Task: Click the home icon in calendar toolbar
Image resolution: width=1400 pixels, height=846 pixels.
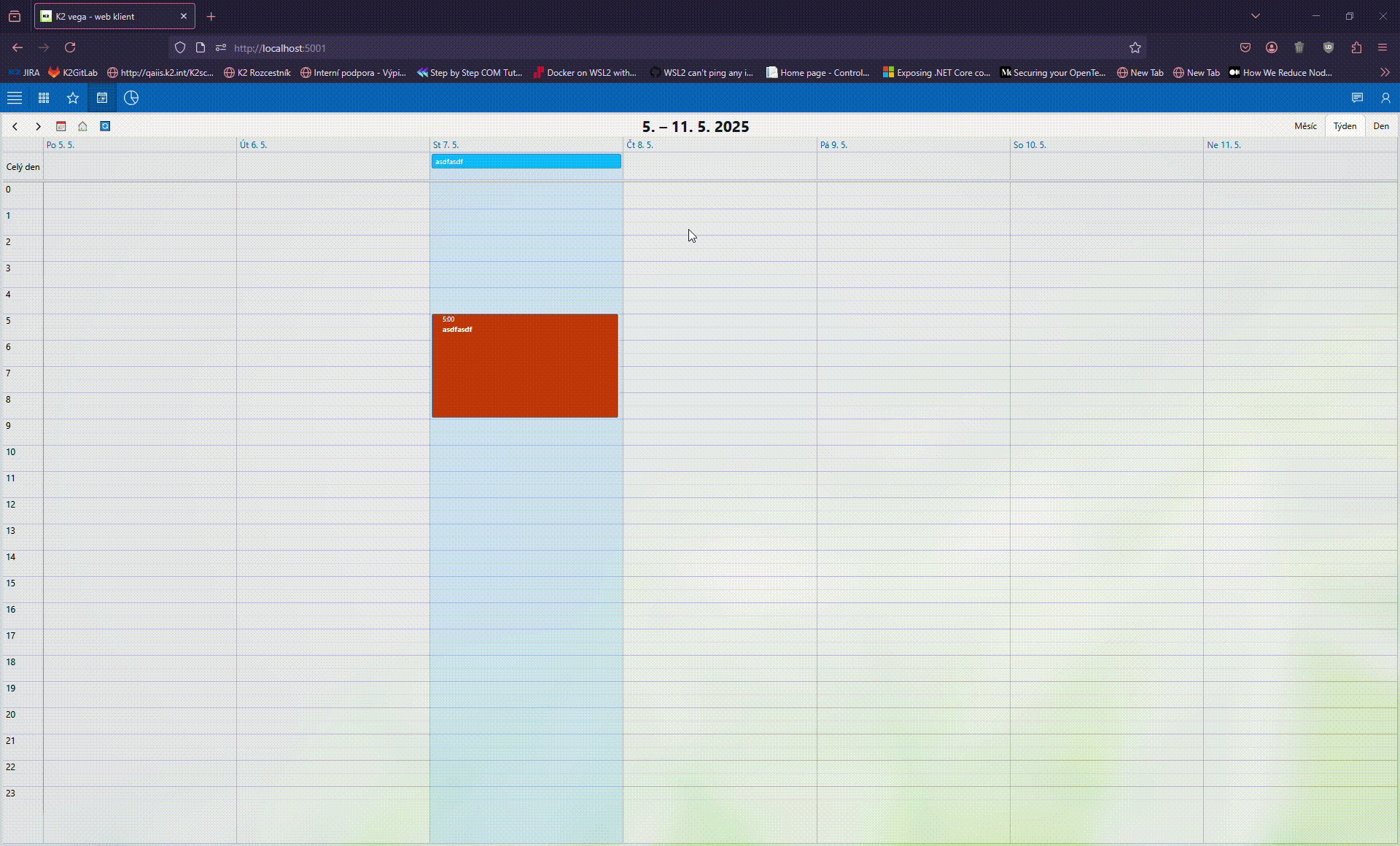Action: [x=82, y=126]
